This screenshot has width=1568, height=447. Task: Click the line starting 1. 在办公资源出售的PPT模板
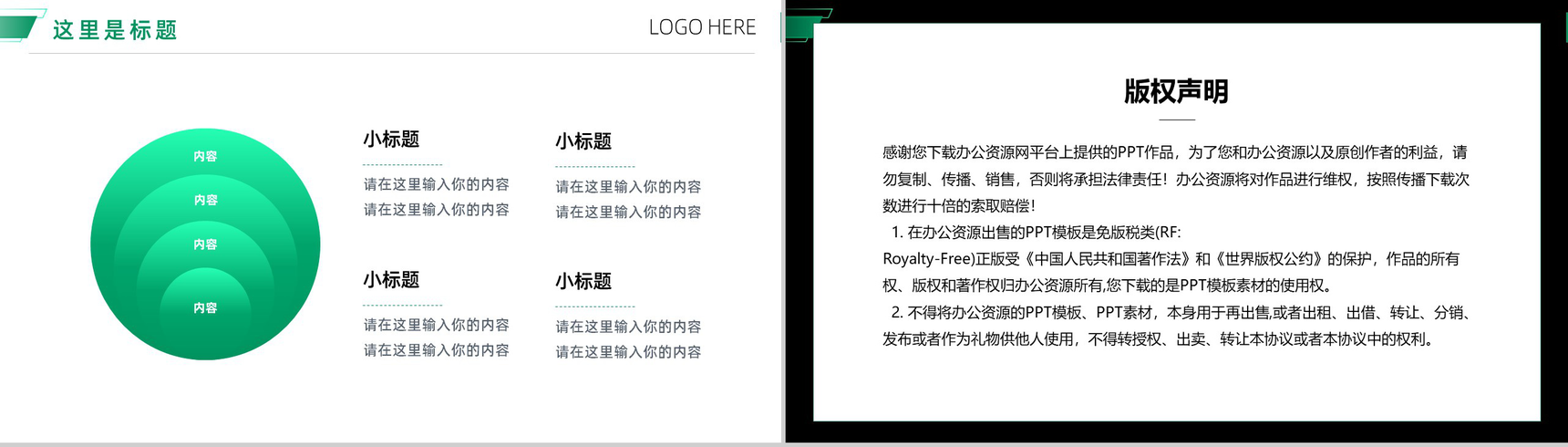click(1036, 233)
